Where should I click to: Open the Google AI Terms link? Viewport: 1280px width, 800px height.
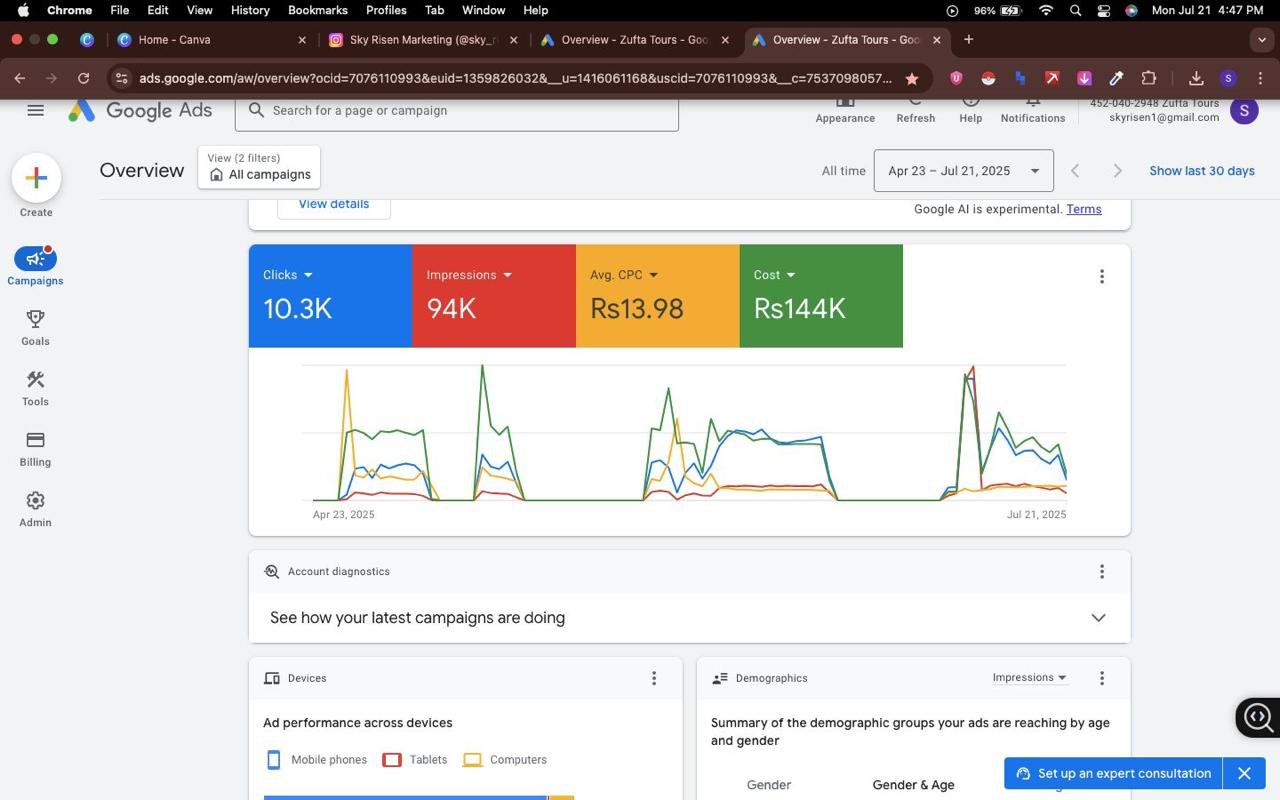click(1084, 209)
